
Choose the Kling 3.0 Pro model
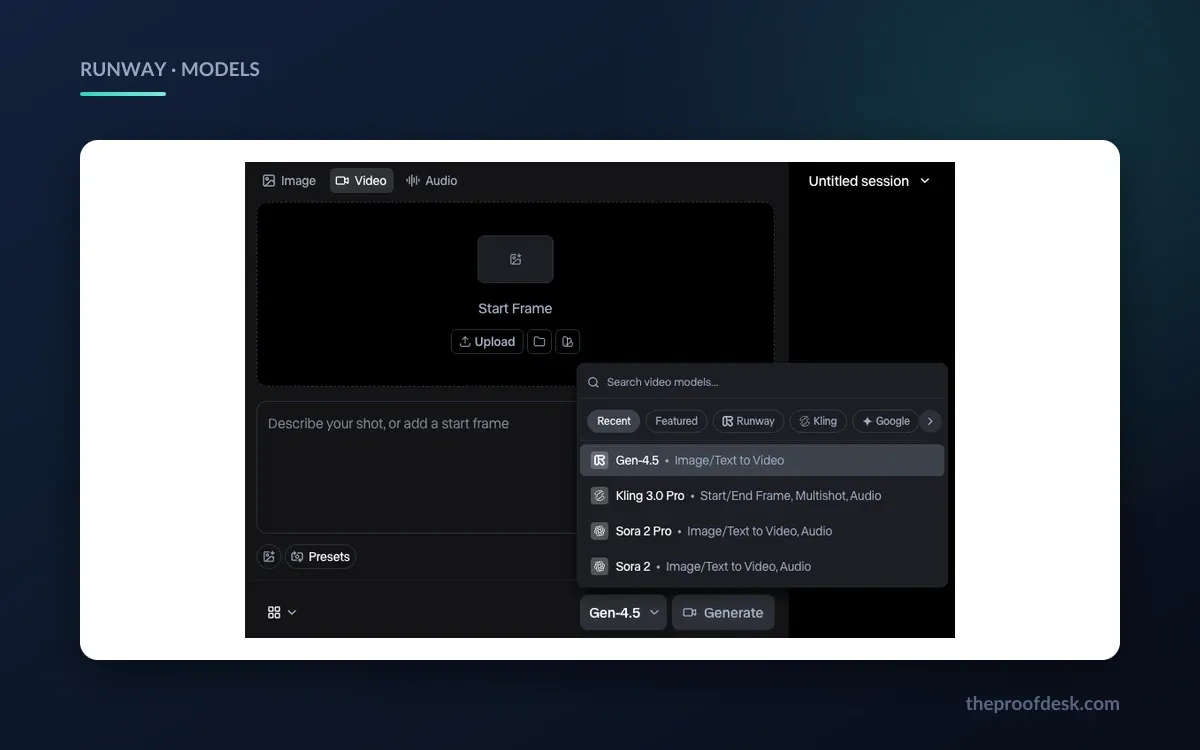pos(762,496)
